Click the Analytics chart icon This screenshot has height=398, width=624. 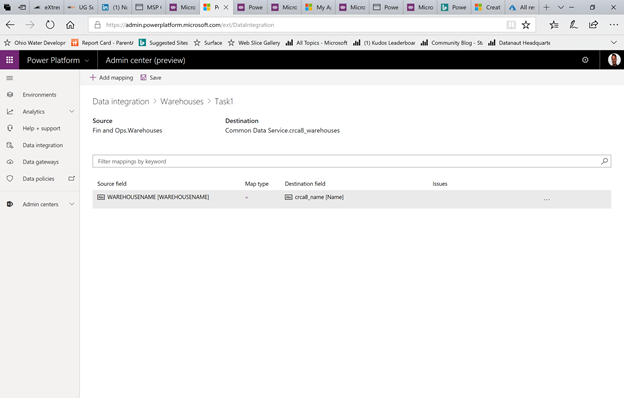(10, 112)
